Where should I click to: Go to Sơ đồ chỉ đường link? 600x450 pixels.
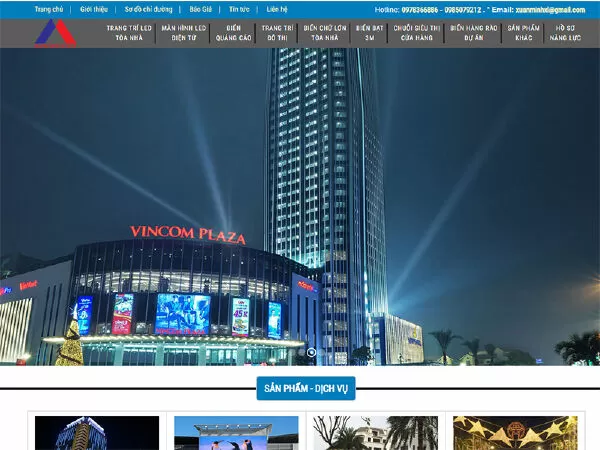(x=148, y=9)
